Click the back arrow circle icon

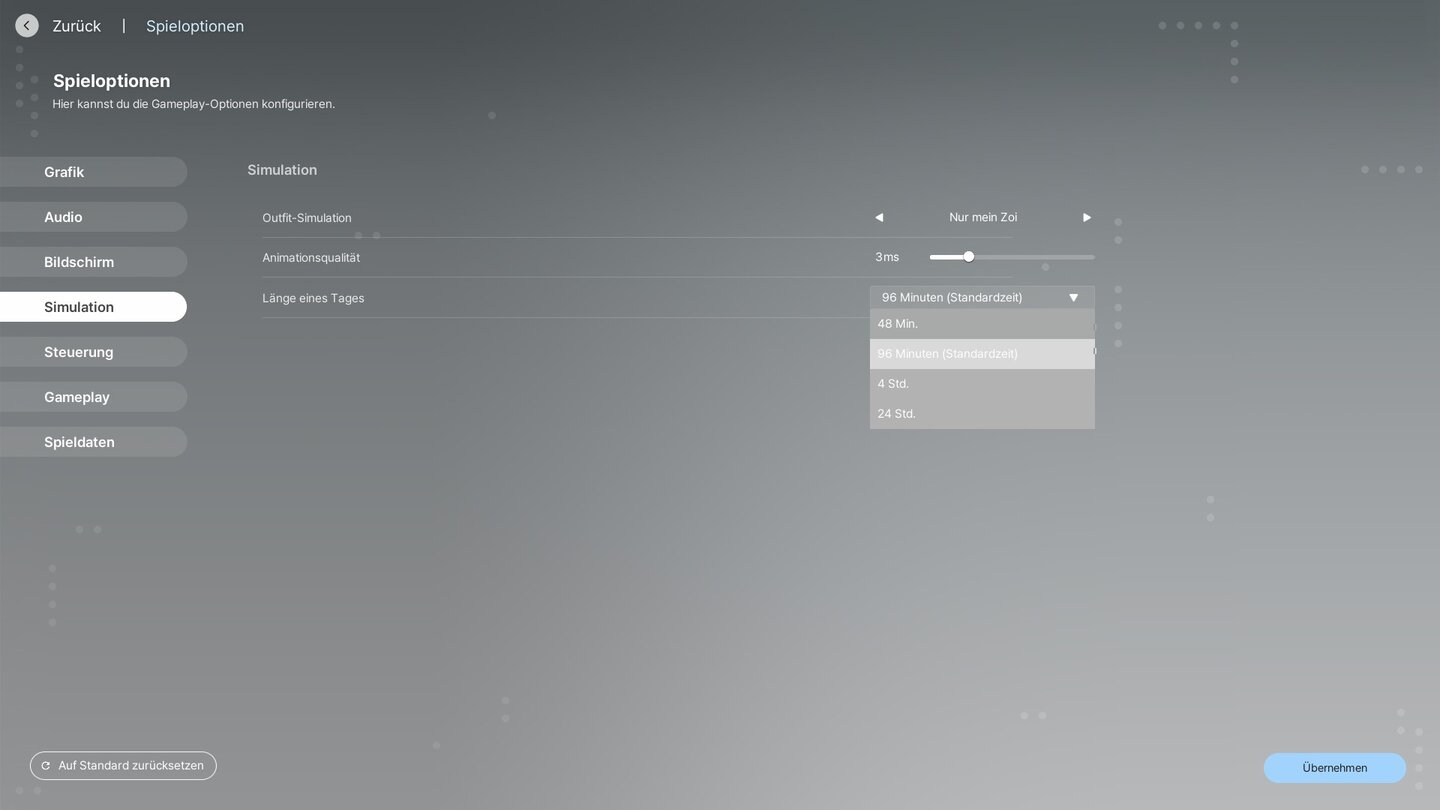[27, 26]
